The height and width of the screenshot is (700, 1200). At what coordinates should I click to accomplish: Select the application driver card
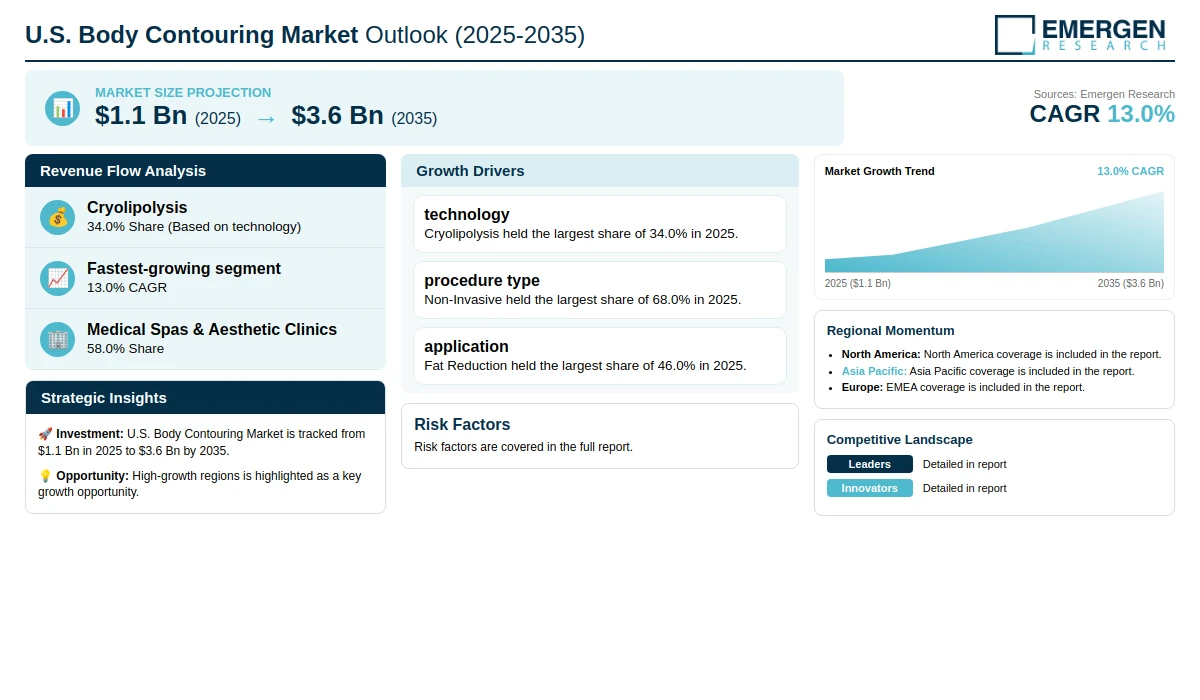pos(600,356)
